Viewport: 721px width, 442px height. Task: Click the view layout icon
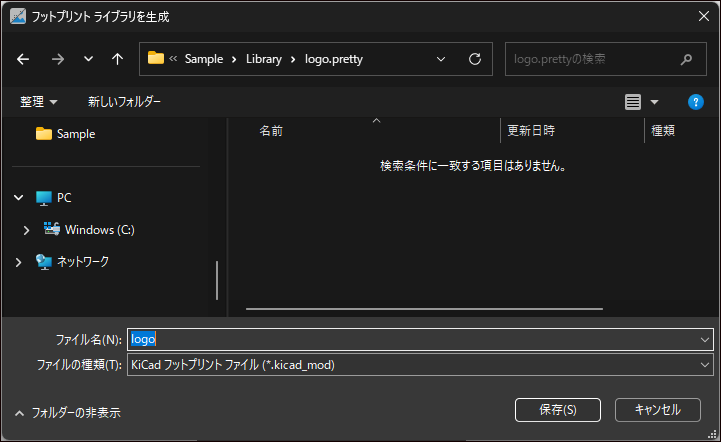pos(632,102)
